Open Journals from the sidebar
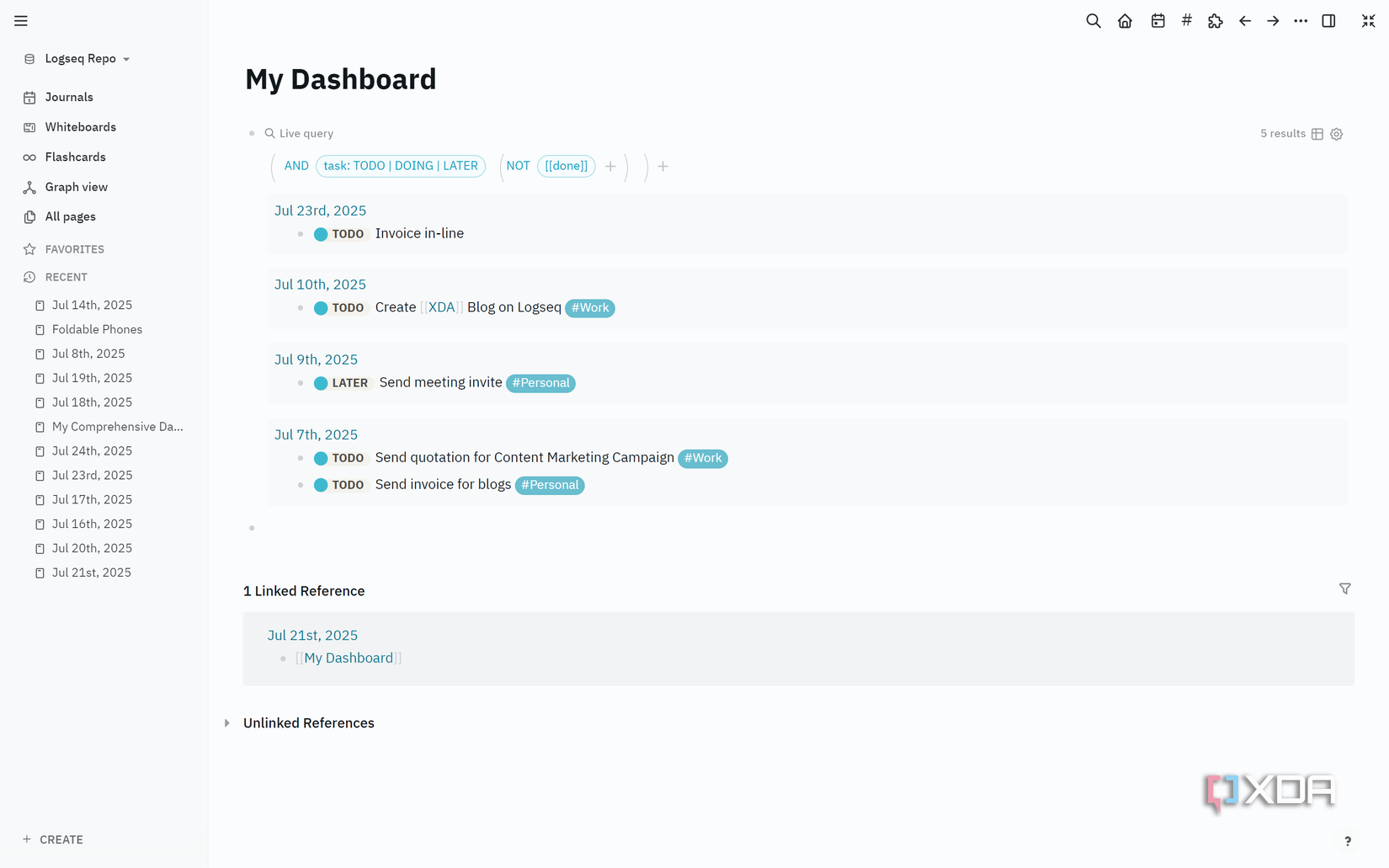1389x868 pixels. [68, 97]
